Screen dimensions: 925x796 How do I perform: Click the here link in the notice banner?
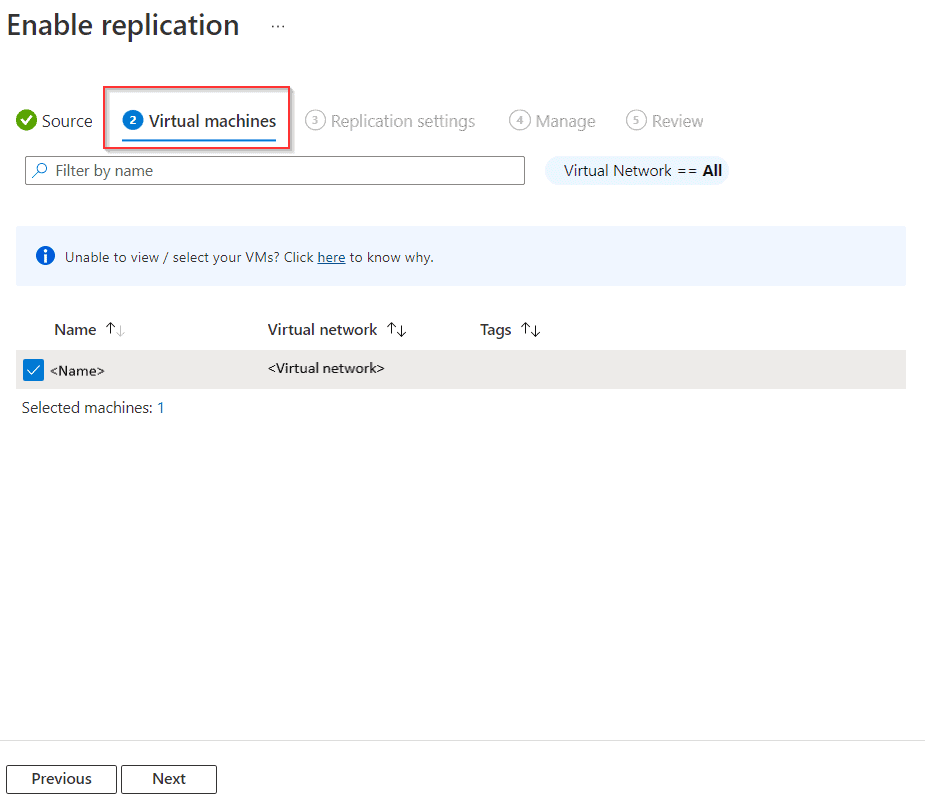click(330, 256)
